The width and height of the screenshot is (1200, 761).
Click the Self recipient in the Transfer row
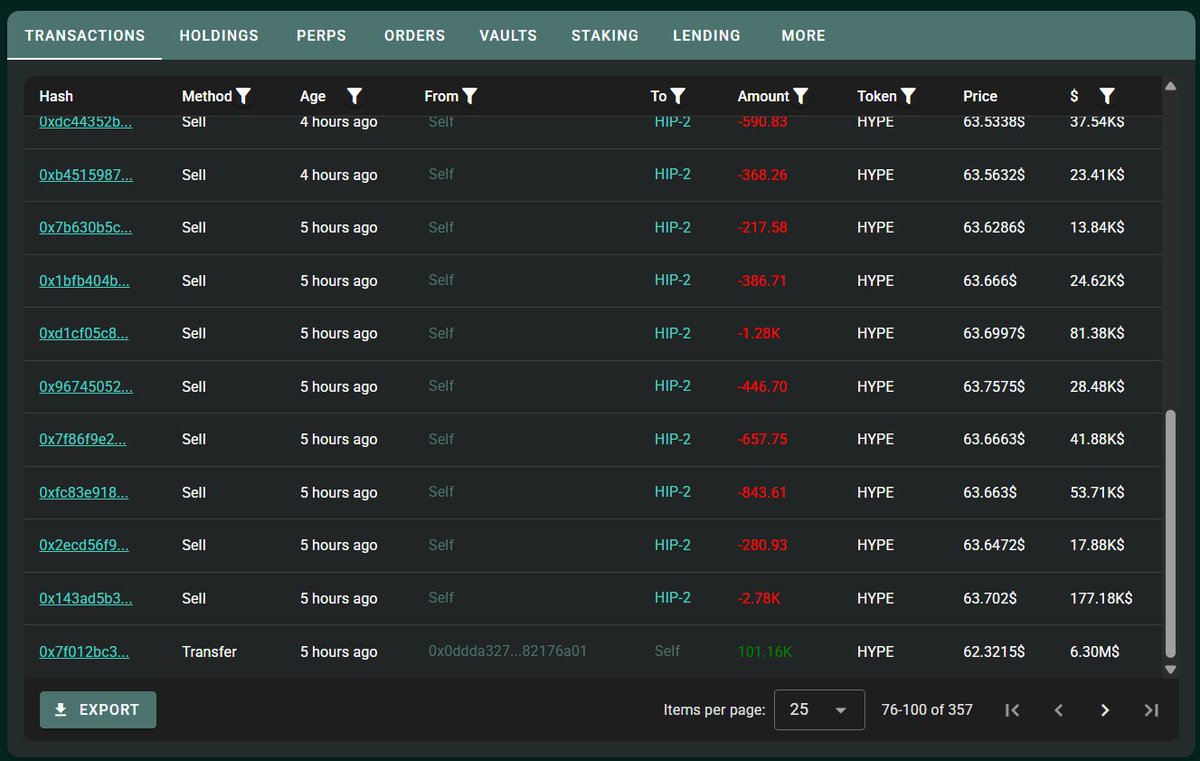pyautogui.click(x=667, y=651)
